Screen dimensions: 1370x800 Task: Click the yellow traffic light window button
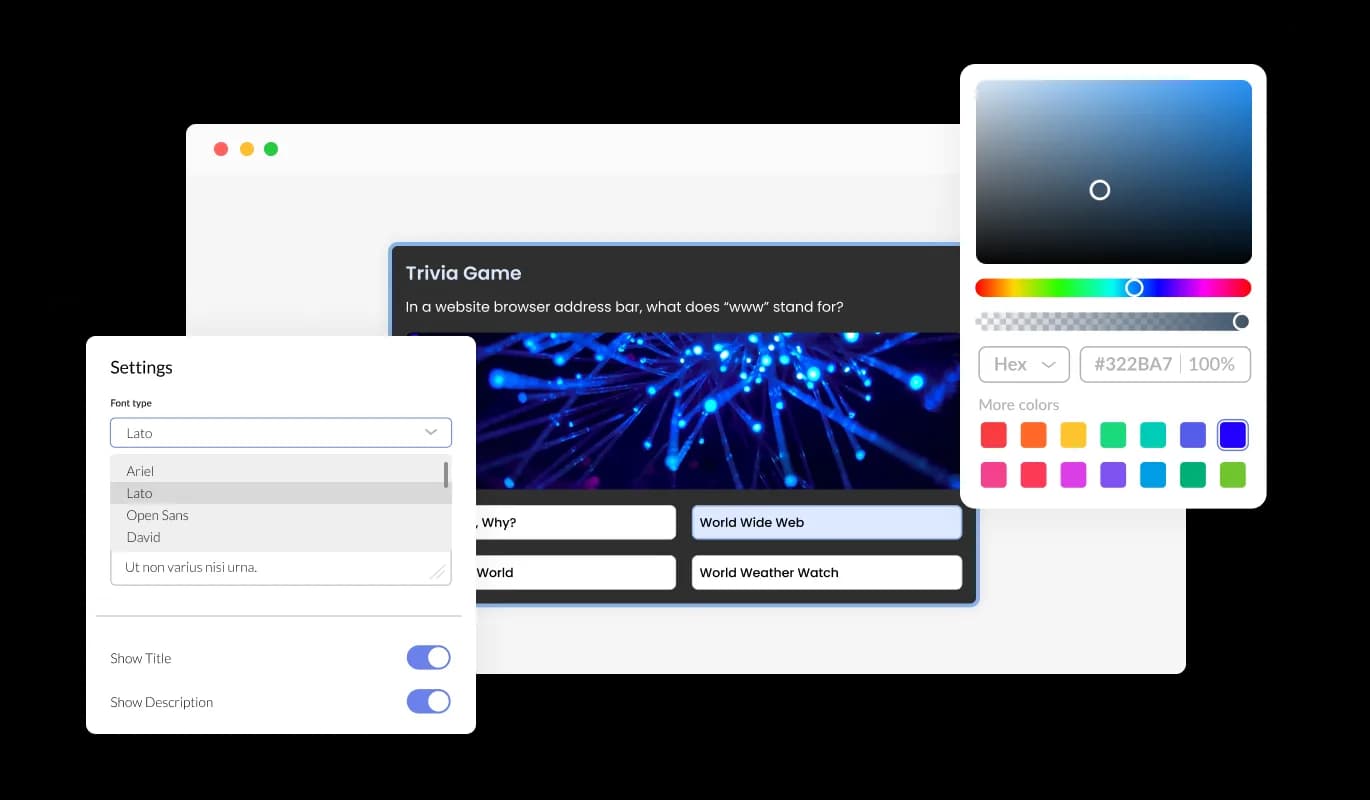click(x=246, y=148)
